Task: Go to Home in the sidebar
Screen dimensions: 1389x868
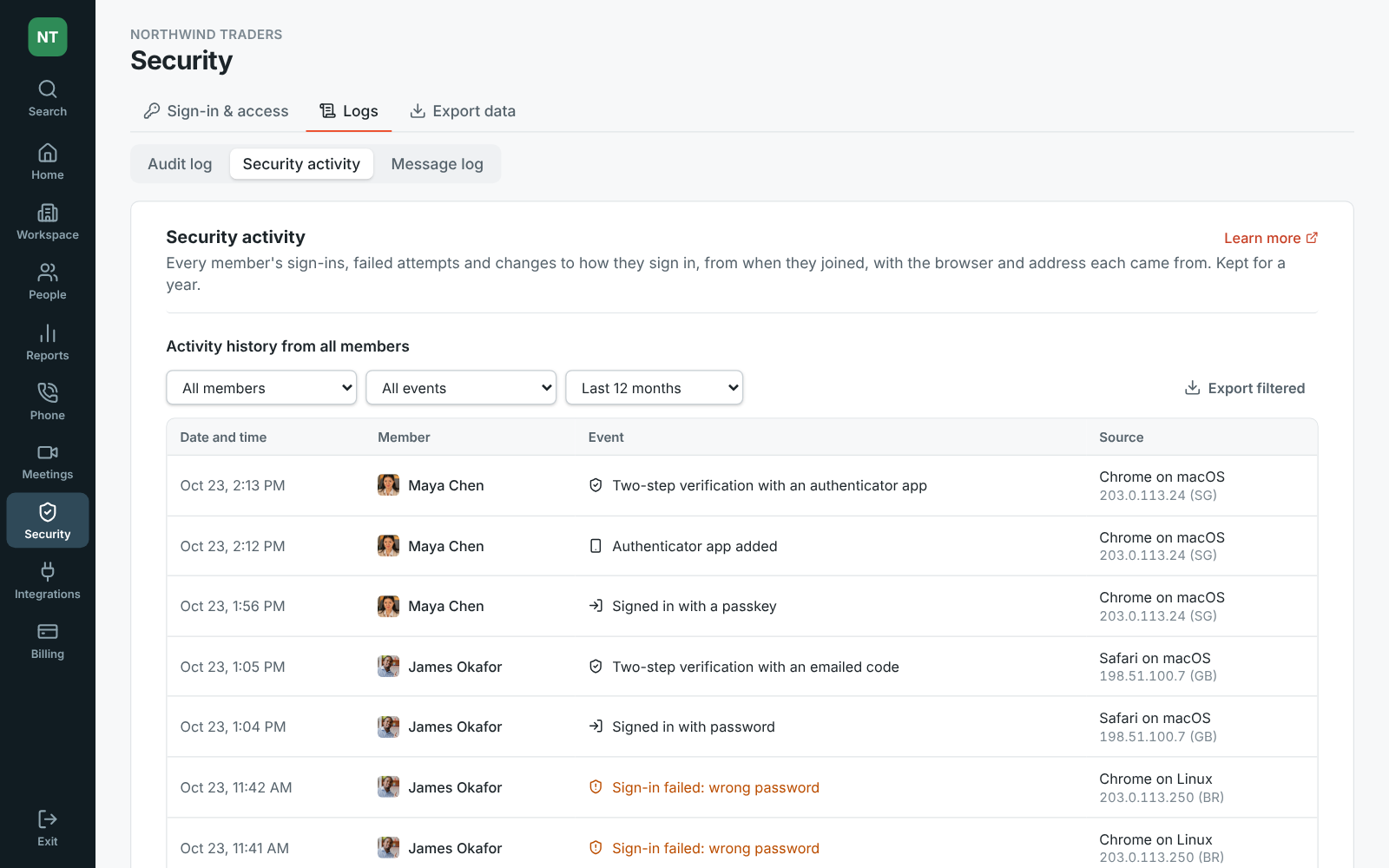Action: 48,162
